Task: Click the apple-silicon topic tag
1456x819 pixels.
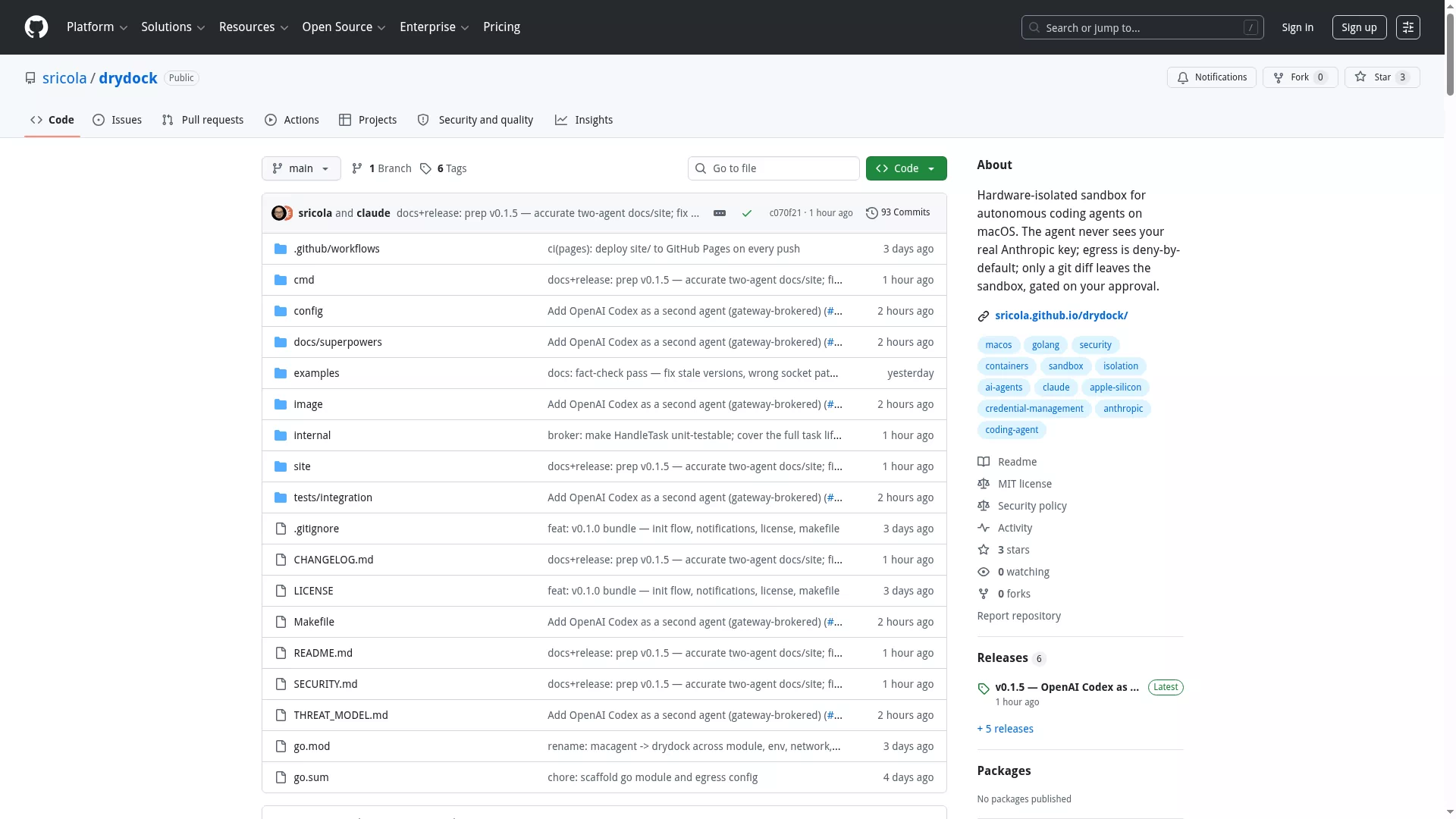Action: (1115, 388)
